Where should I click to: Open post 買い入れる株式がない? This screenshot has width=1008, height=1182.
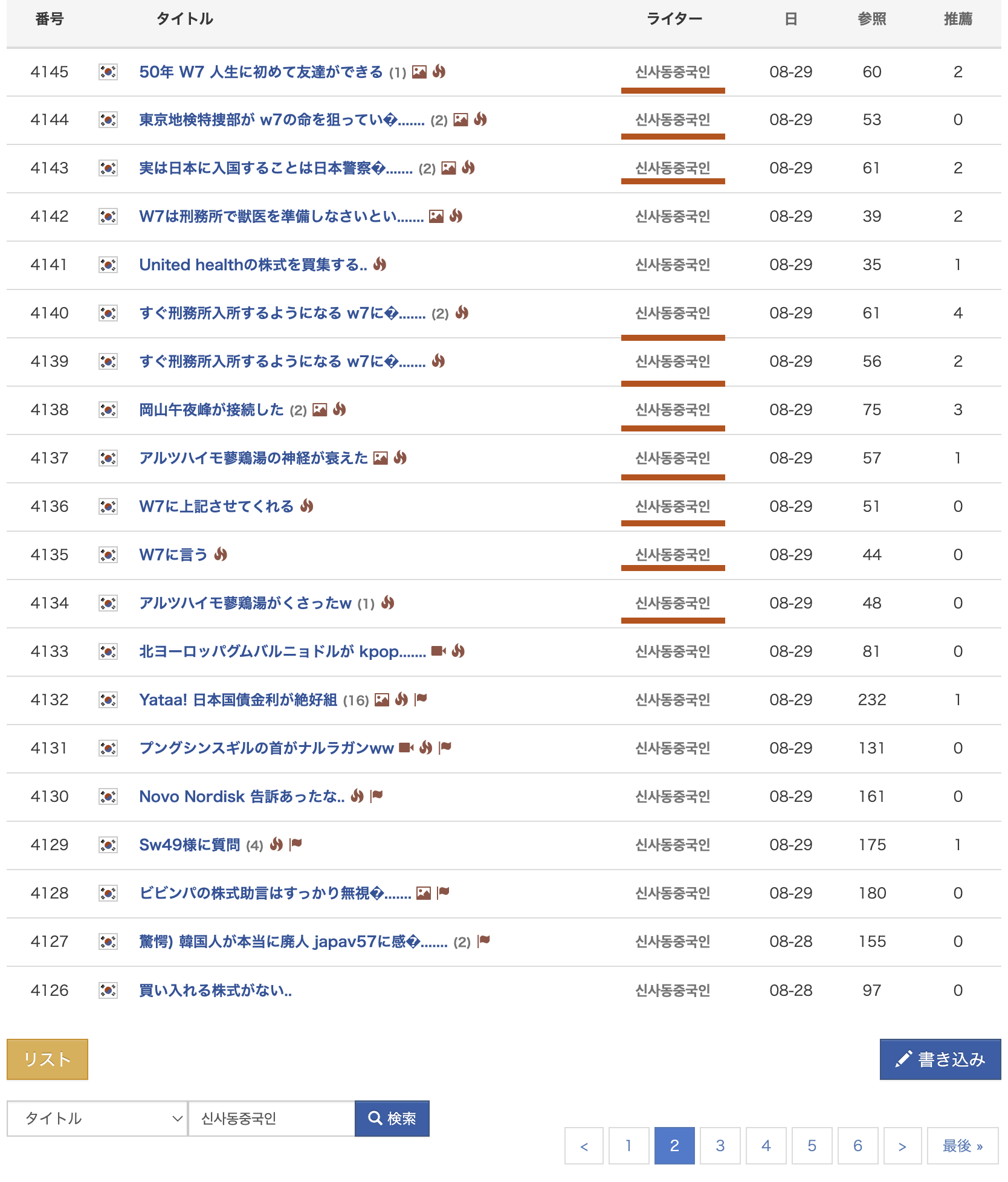[x=215, y=990]
